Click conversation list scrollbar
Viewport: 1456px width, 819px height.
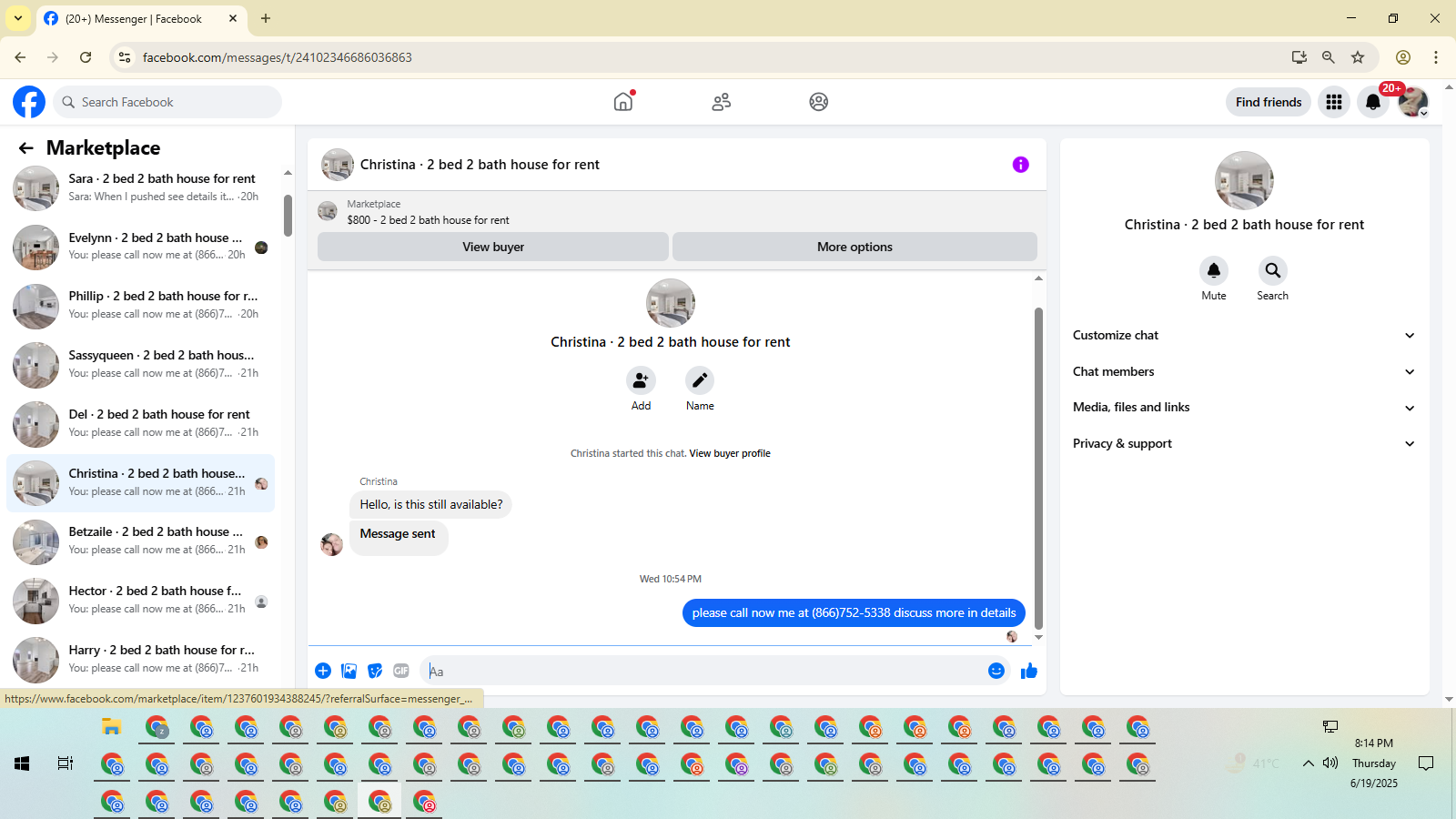coord(288,216)
